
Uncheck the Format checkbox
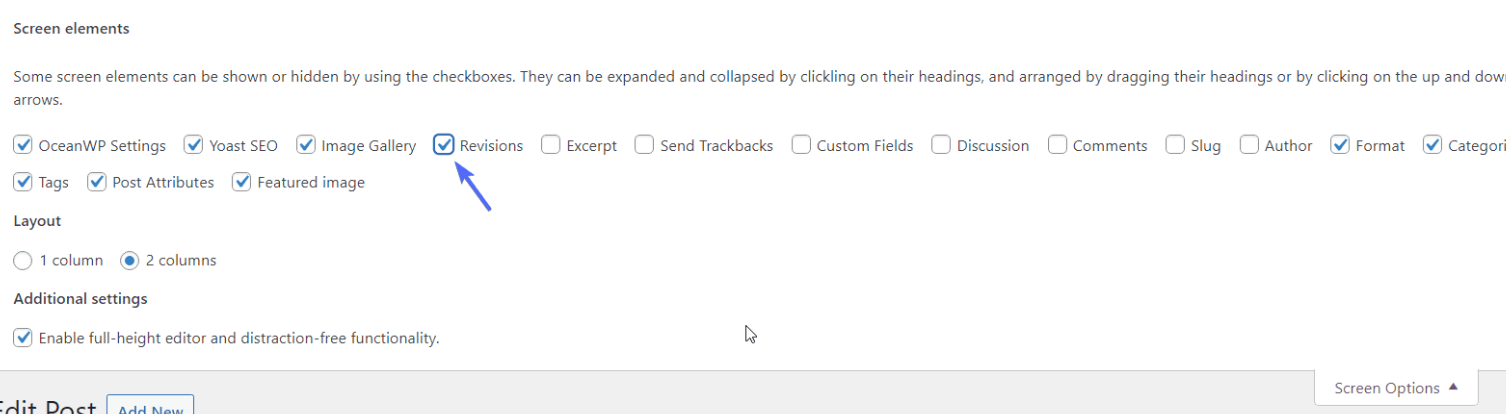click(1340, 145)
